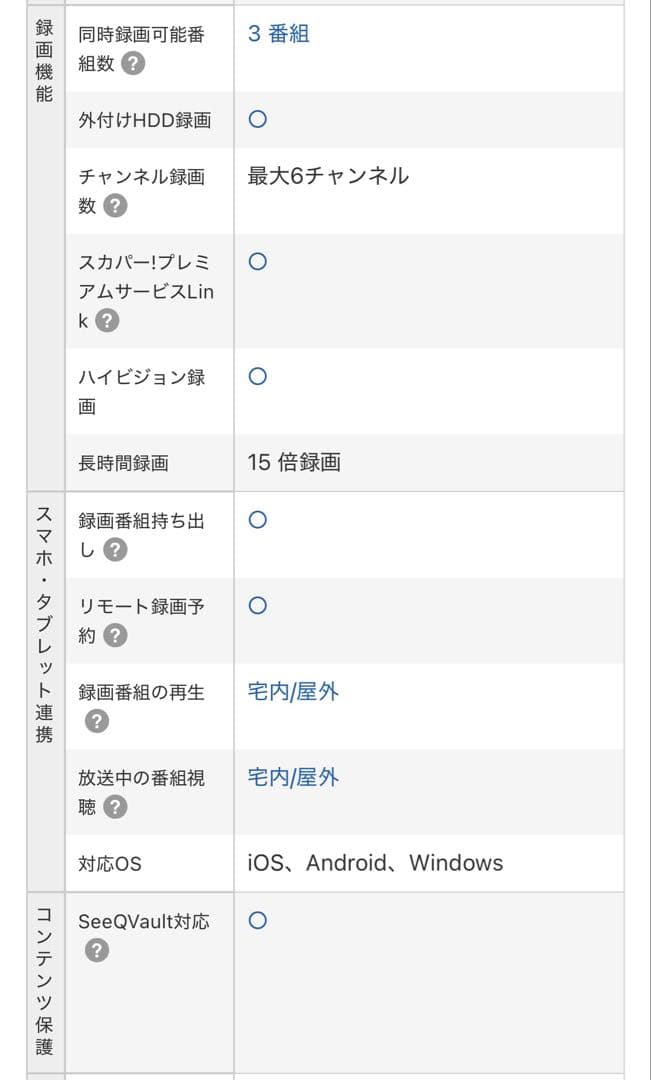Image resolution: width=651 pixels, height=1080 pixels.
Task: Click the 15 倍録画 value
Action: click(x=294, y=463)
